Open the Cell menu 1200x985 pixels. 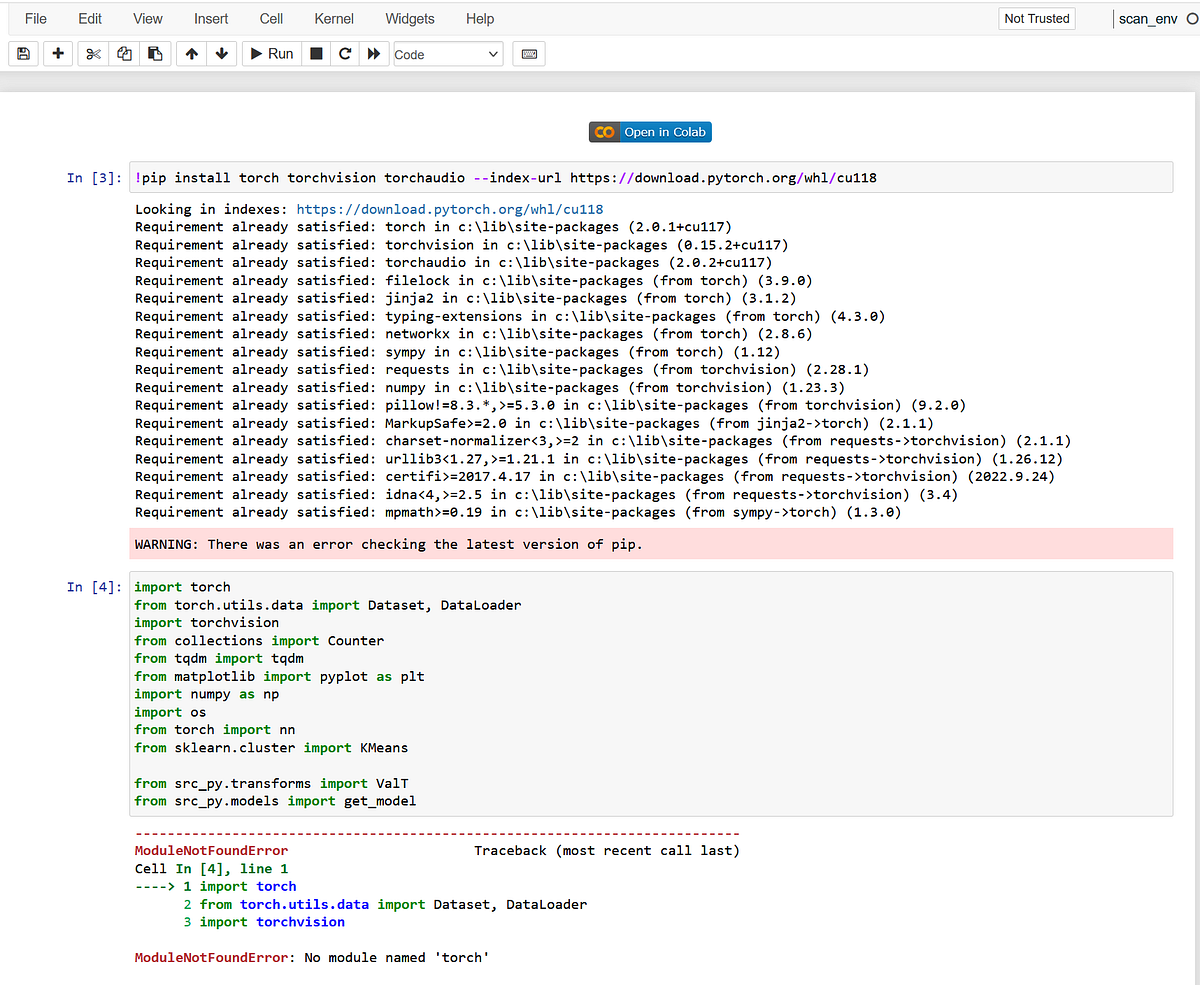click(x=270, y=18)
